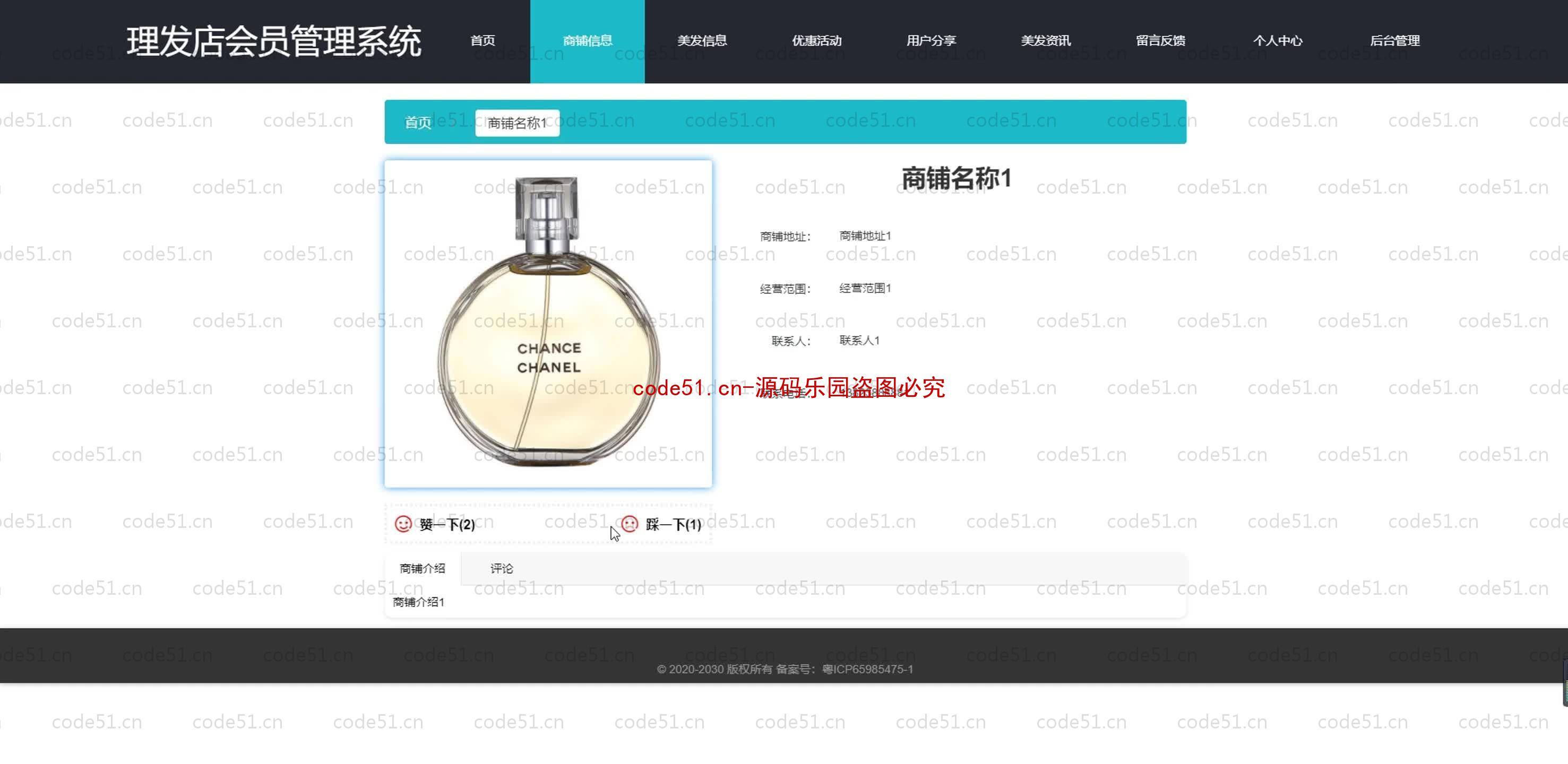
Task: Go to 个人中心
Action: point(1277,41)
